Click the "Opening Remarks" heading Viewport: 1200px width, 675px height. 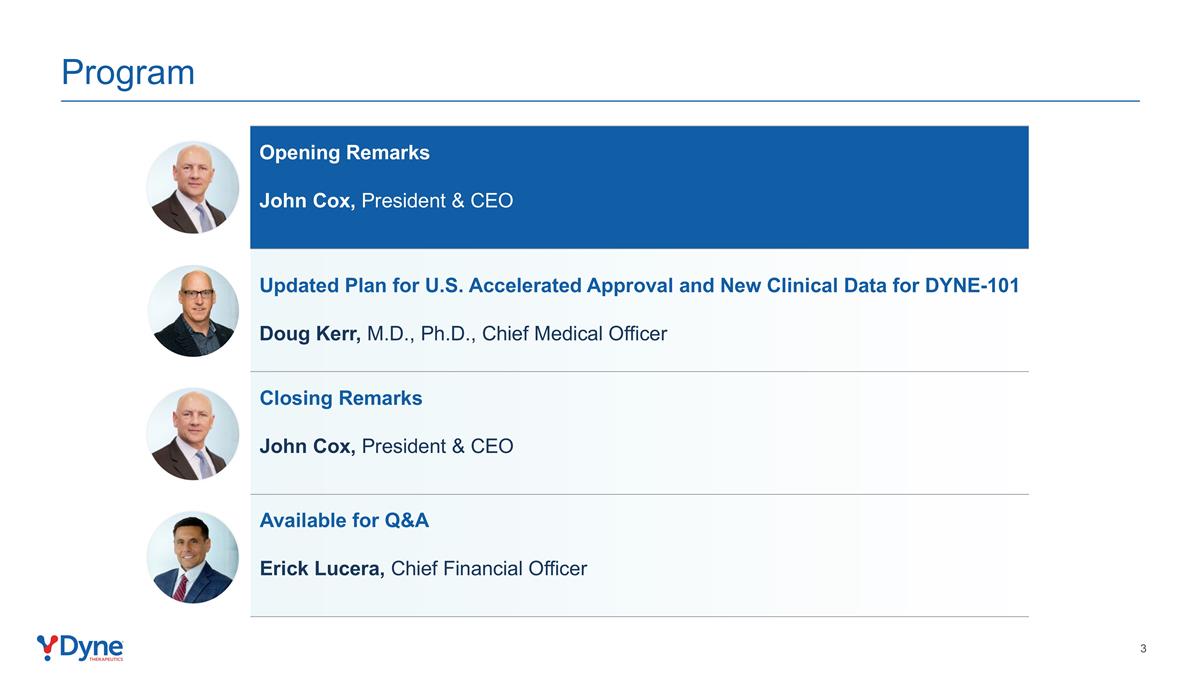click(344, 153)
